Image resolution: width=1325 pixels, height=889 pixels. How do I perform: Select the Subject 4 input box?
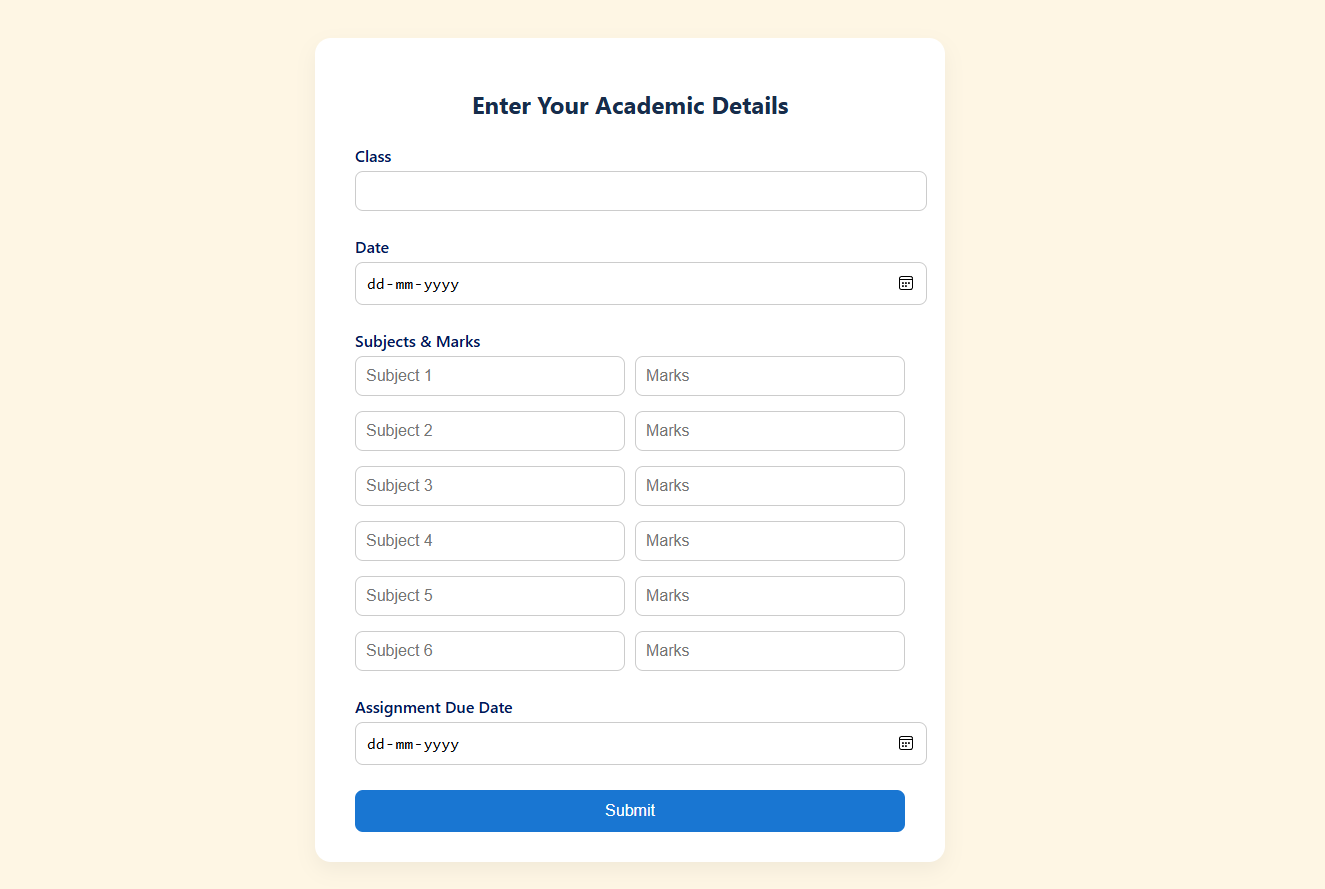click(489, 540)
